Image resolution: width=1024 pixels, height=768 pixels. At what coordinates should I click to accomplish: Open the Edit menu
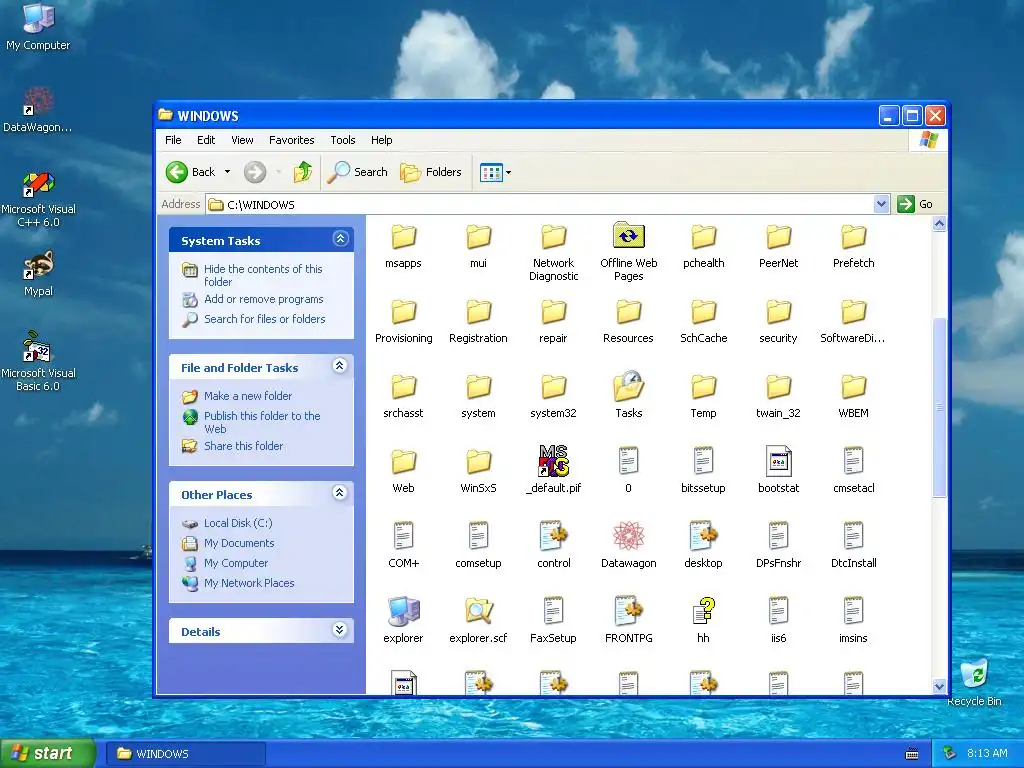coord(206,140)
